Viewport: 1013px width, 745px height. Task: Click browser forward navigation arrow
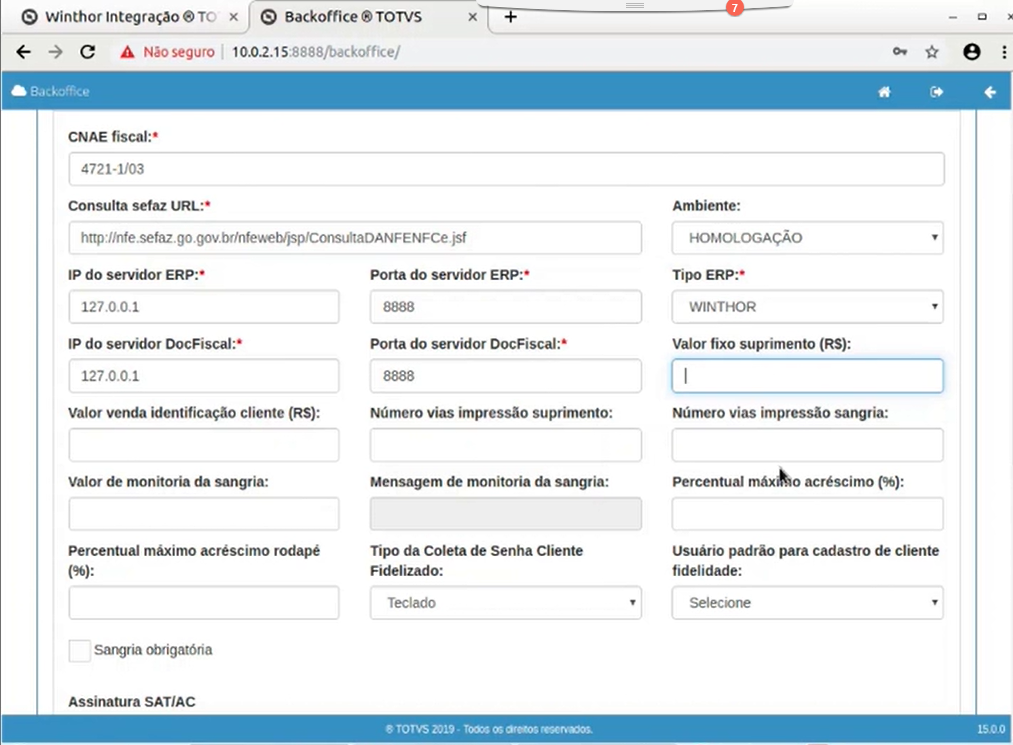click(56, 52)
